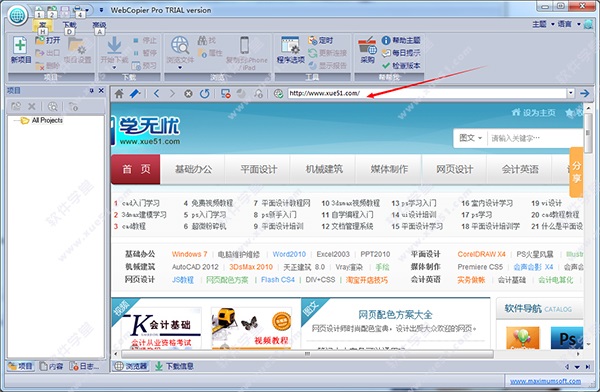
Task: Click the magnifier icon in project panel toolbar
Action: point(52,107)
